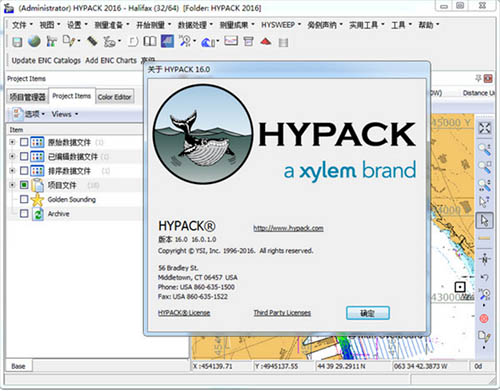The height and width of the screenshot is (391, 500).
Task: Open the book-shaped toolbar icon
Action: (150, 42)
